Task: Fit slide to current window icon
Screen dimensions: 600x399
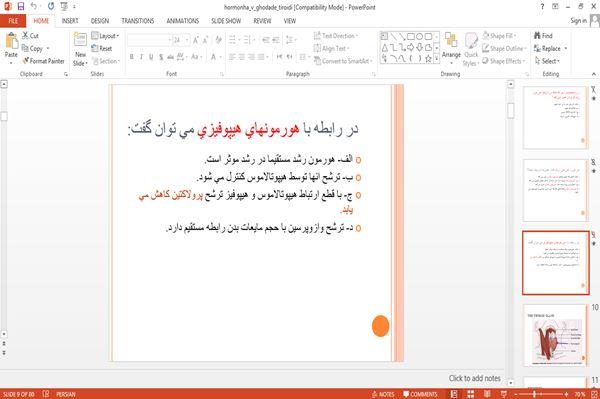Action: (594, 394)
